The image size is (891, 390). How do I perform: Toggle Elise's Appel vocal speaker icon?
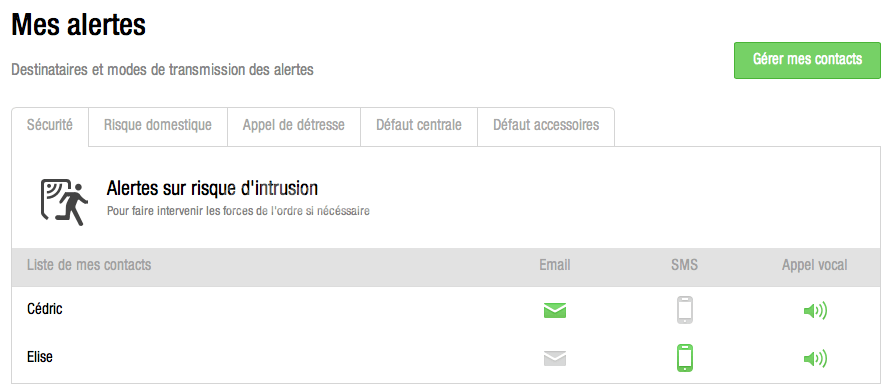(x=815, y=358)
